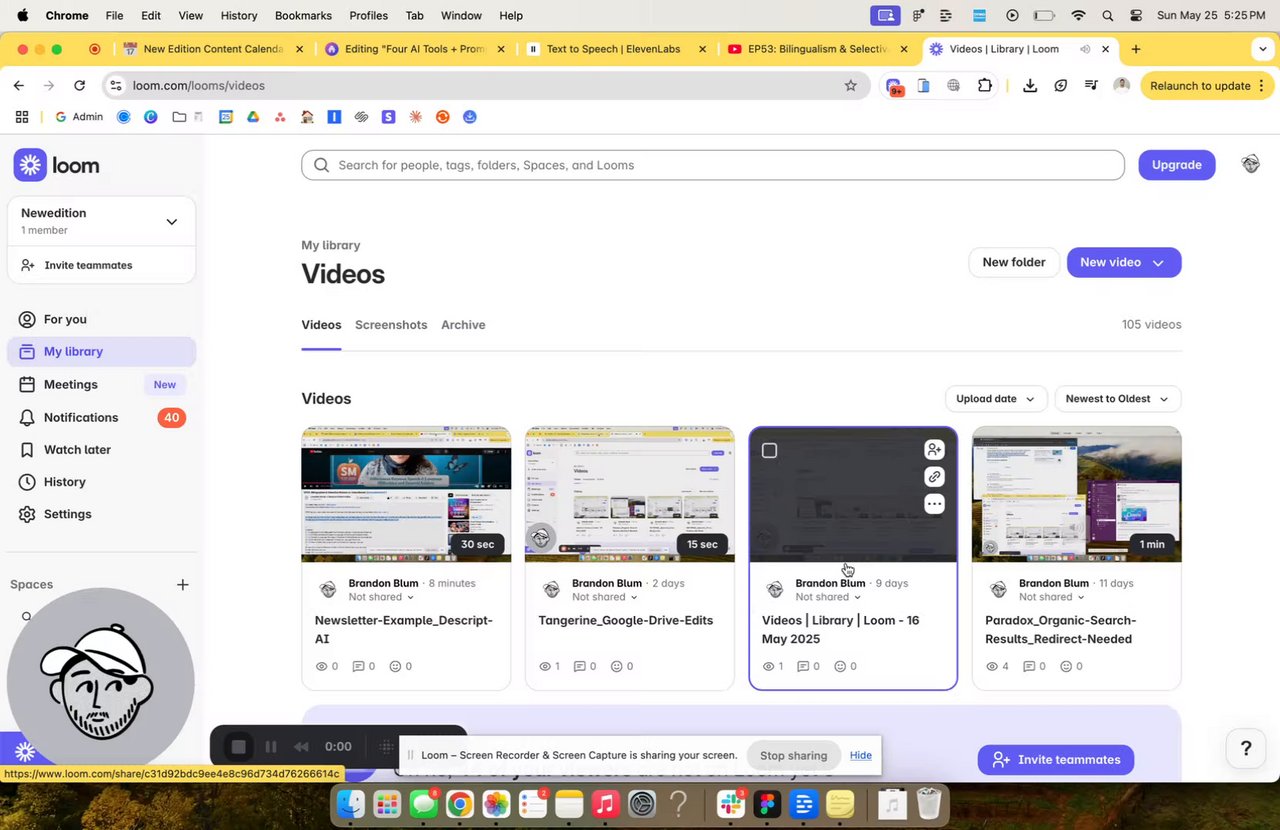Screen dimensions: 1280x830
Task: Click the help question mark button
Action: point(1246,748)
